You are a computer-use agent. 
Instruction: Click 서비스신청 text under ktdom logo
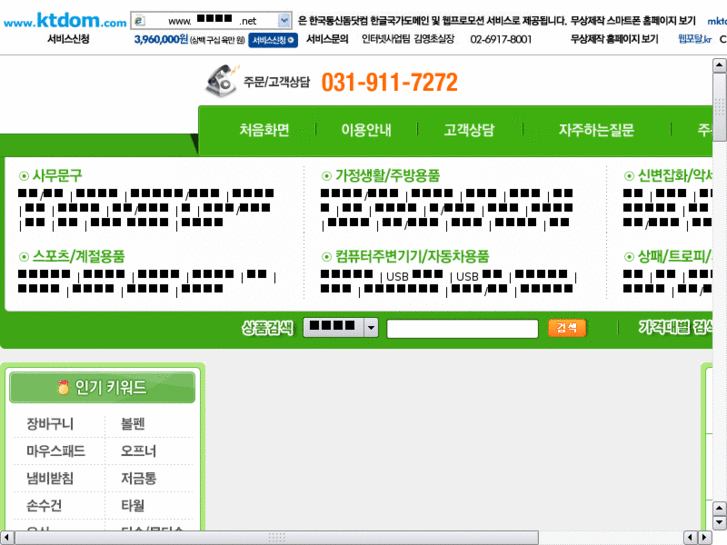point(68,39)
